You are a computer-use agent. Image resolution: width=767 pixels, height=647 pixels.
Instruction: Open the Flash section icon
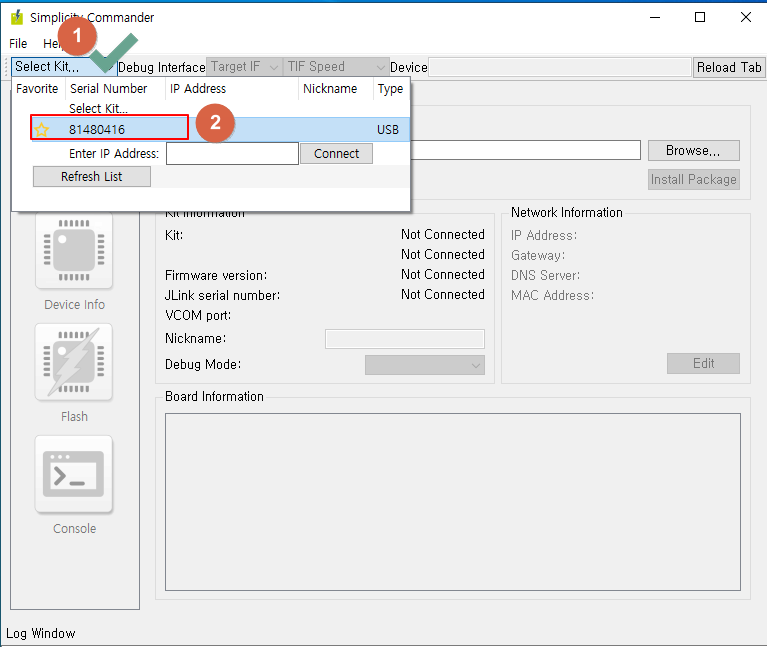coord(74,362)
